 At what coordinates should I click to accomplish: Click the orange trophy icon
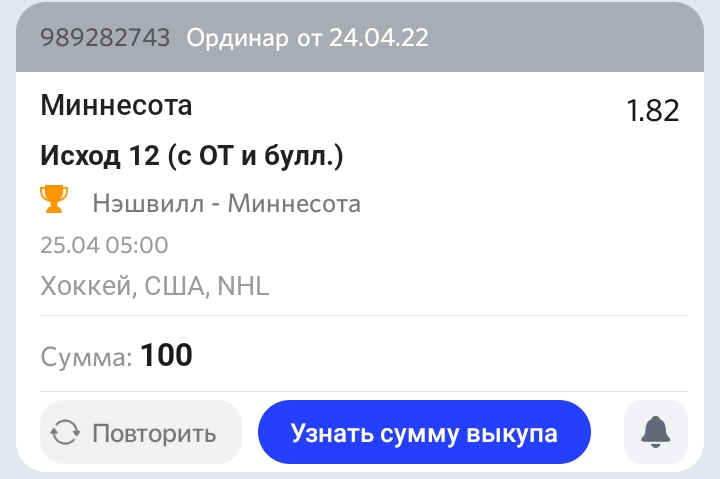54,200
